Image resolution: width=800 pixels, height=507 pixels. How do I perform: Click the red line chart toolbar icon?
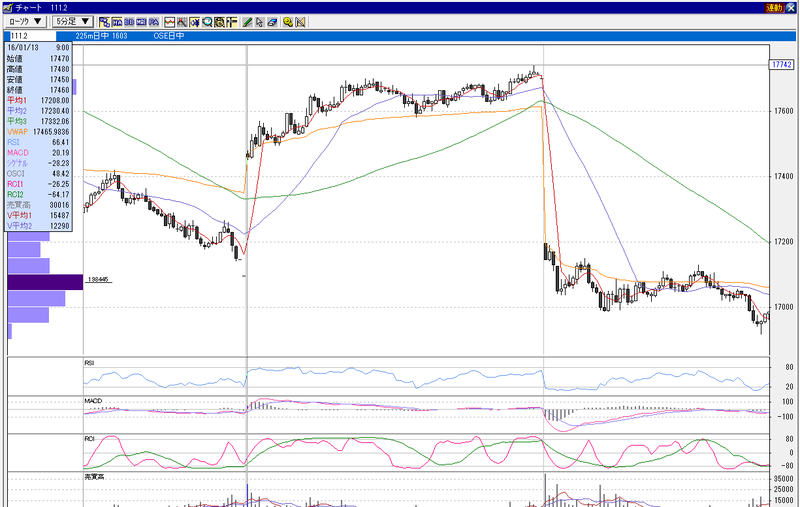[x=169, y=22]
